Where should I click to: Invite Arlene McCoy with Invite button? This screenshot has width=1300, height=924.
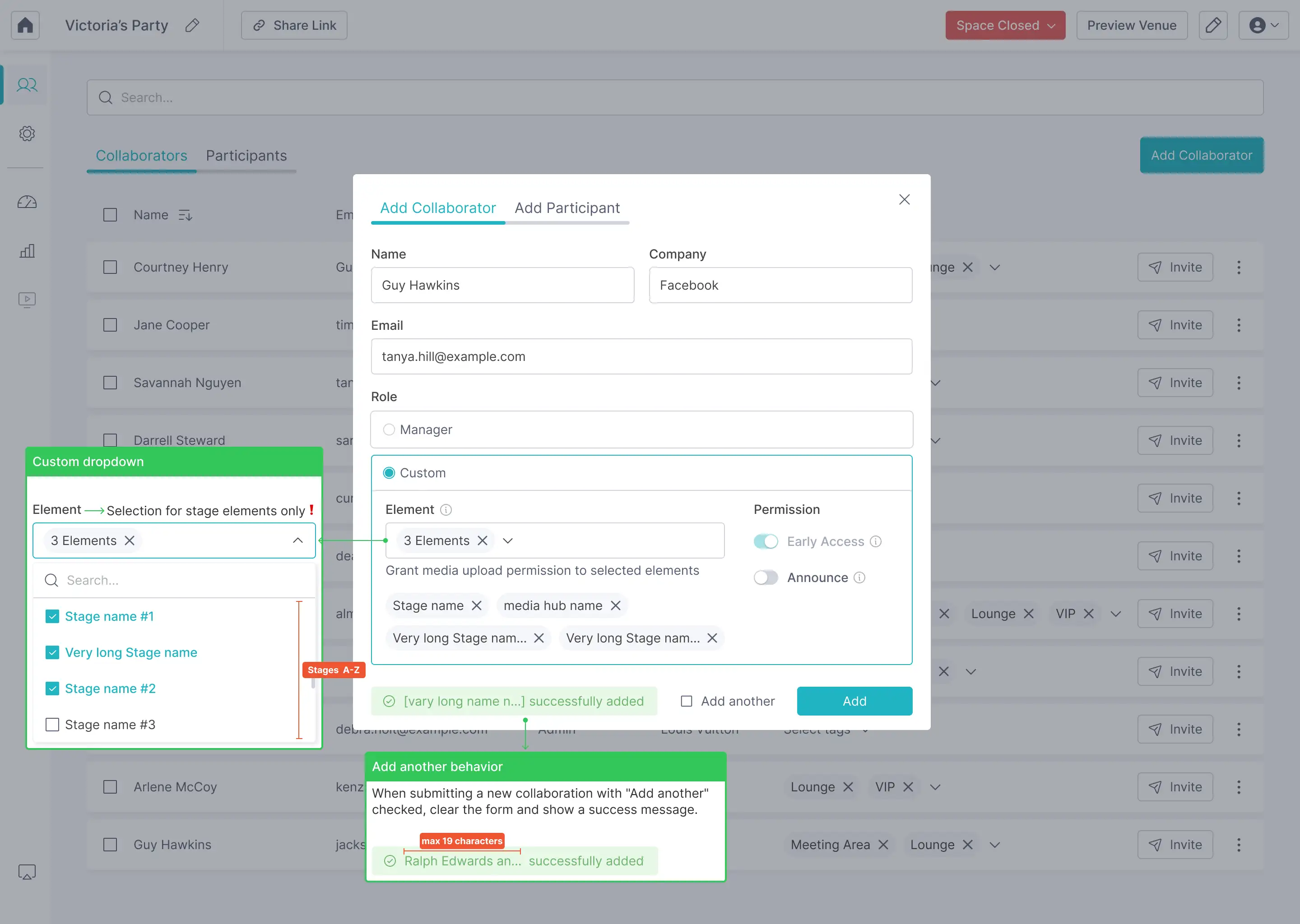click(x=1175, y=787)
